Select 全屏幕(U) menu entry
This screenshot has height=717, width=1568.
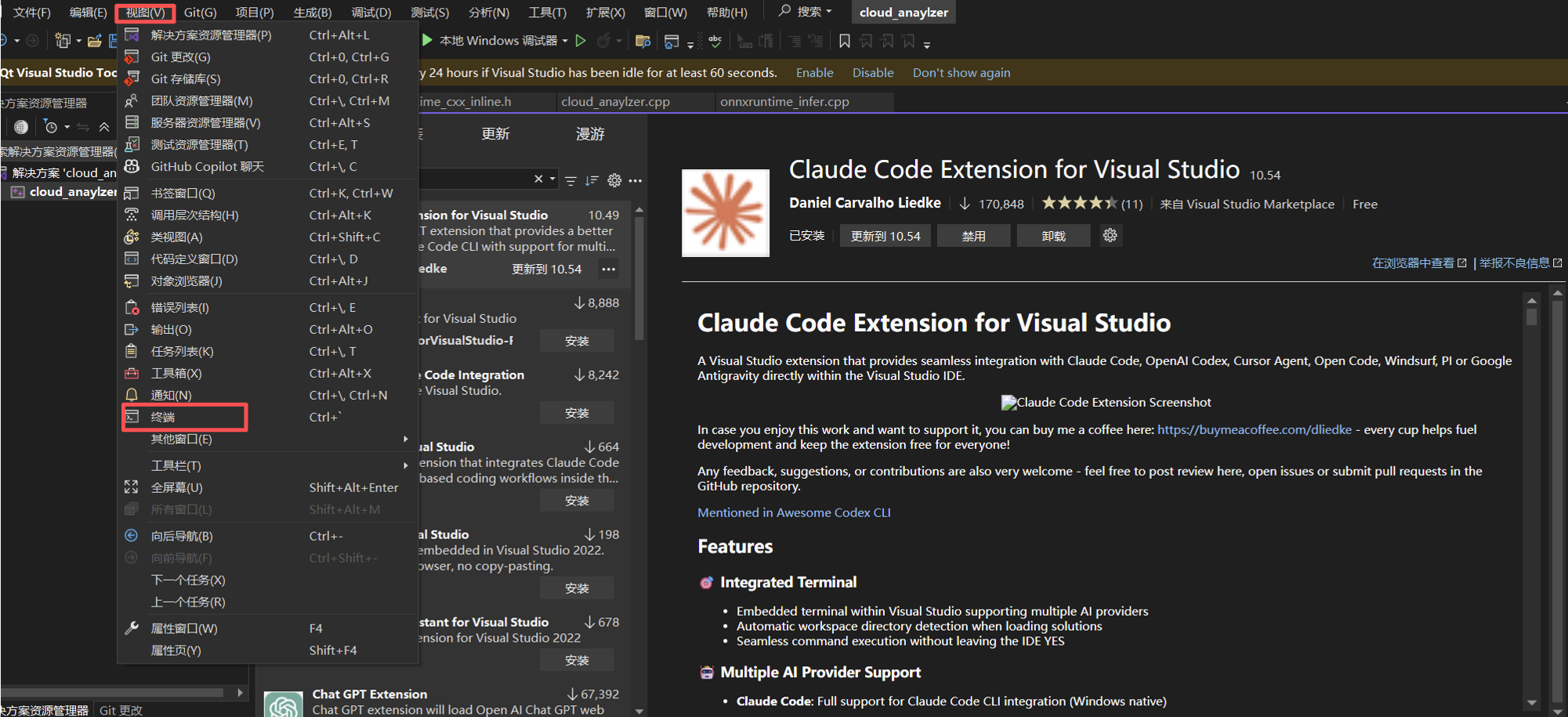point(268,487)
